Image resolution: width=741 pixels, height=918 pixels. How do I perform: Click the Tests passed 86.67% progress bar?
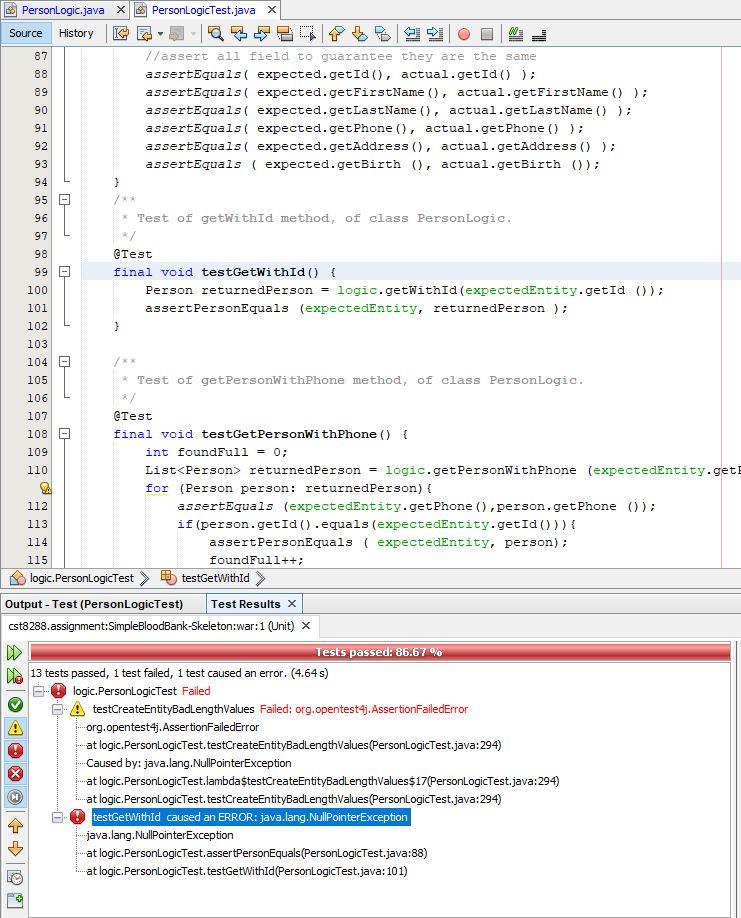tap(380, 652)
